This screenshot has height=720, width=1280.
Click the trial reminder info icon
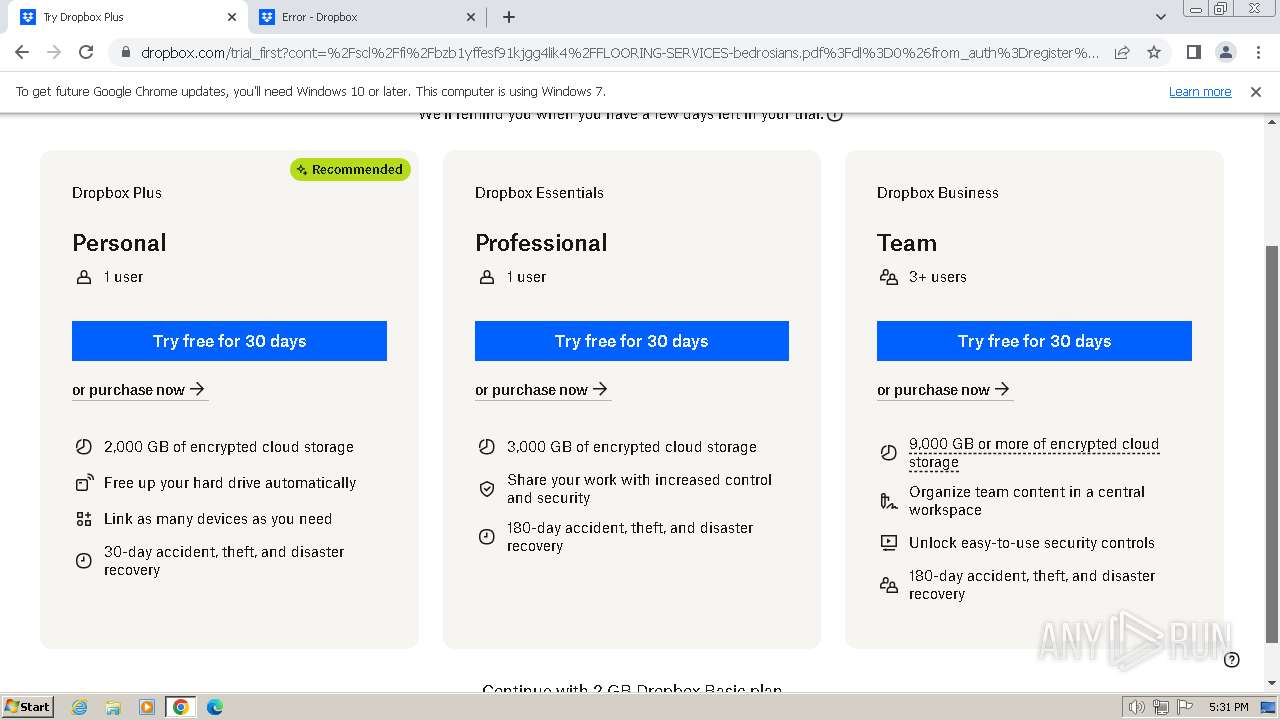pos(835,114)
